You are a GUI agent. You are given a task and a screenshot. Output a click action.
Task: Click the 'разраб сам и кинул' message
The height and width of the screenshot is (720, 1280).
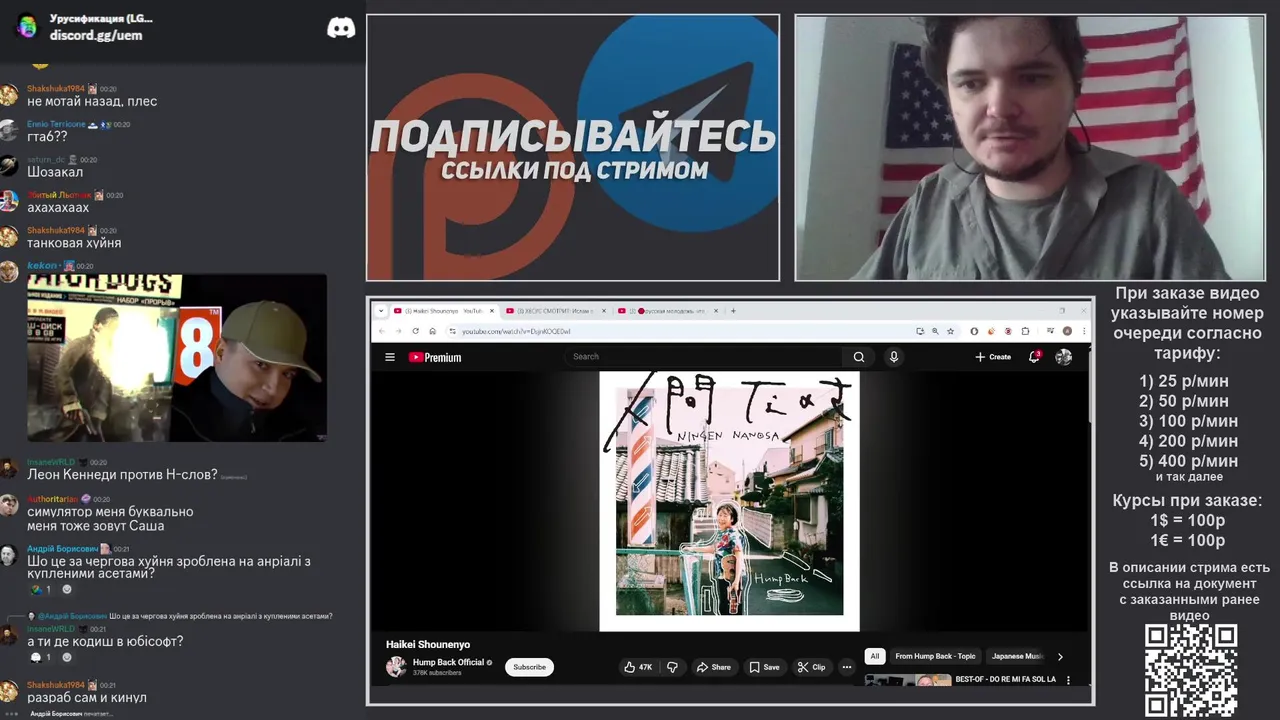[x=87, y=697]
